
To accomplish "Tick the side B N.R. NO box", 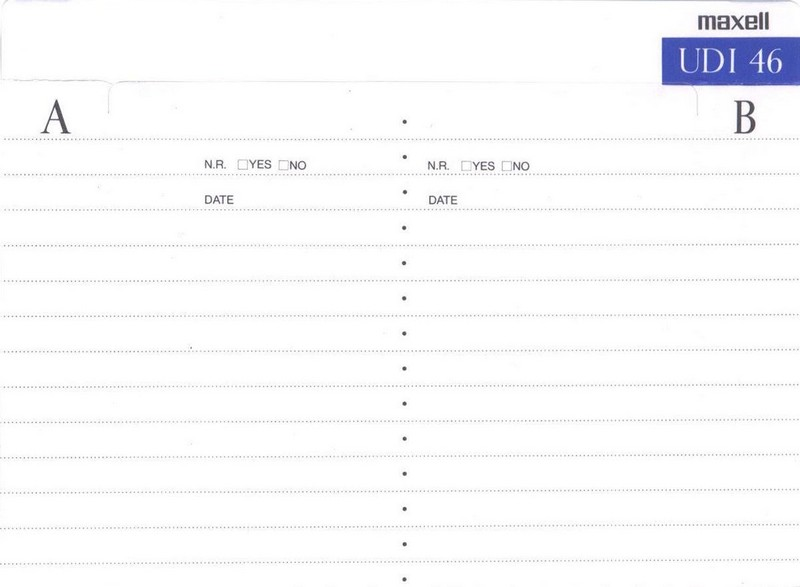I will (508, 165).
